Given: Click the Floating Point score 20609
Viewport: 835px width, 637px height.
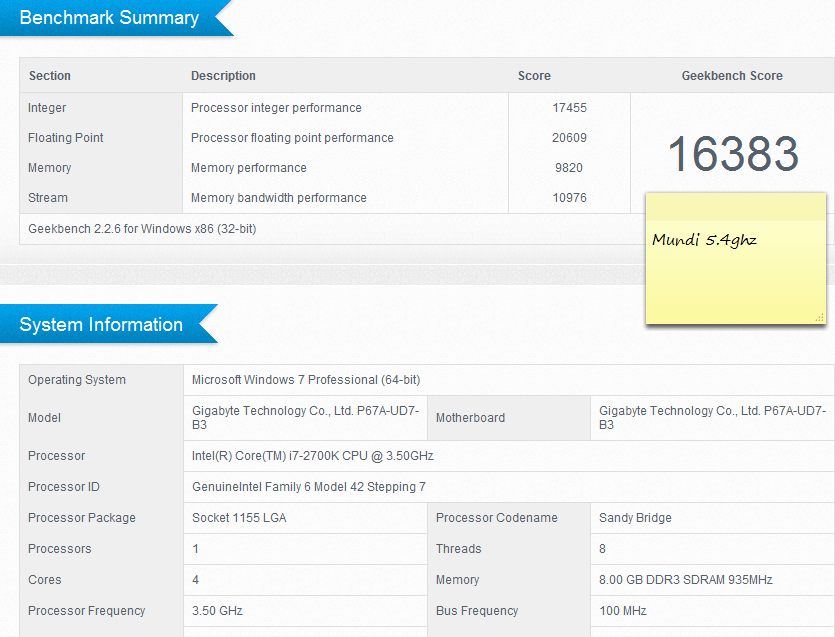Looking at the screenshot, I should coord(569,138).
